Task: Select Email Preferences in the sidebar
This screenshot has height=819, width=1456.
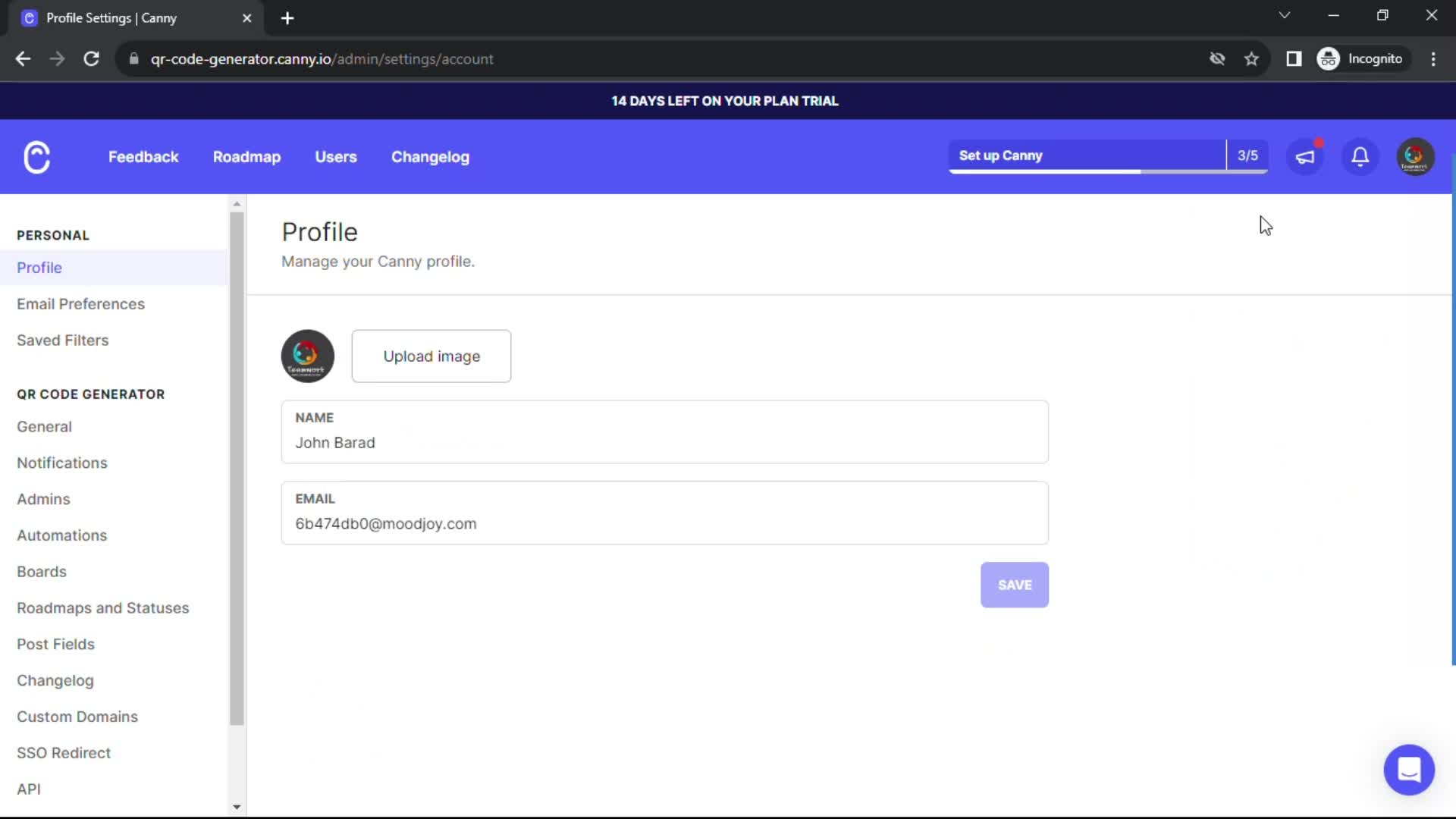Action: coord(80,304)
